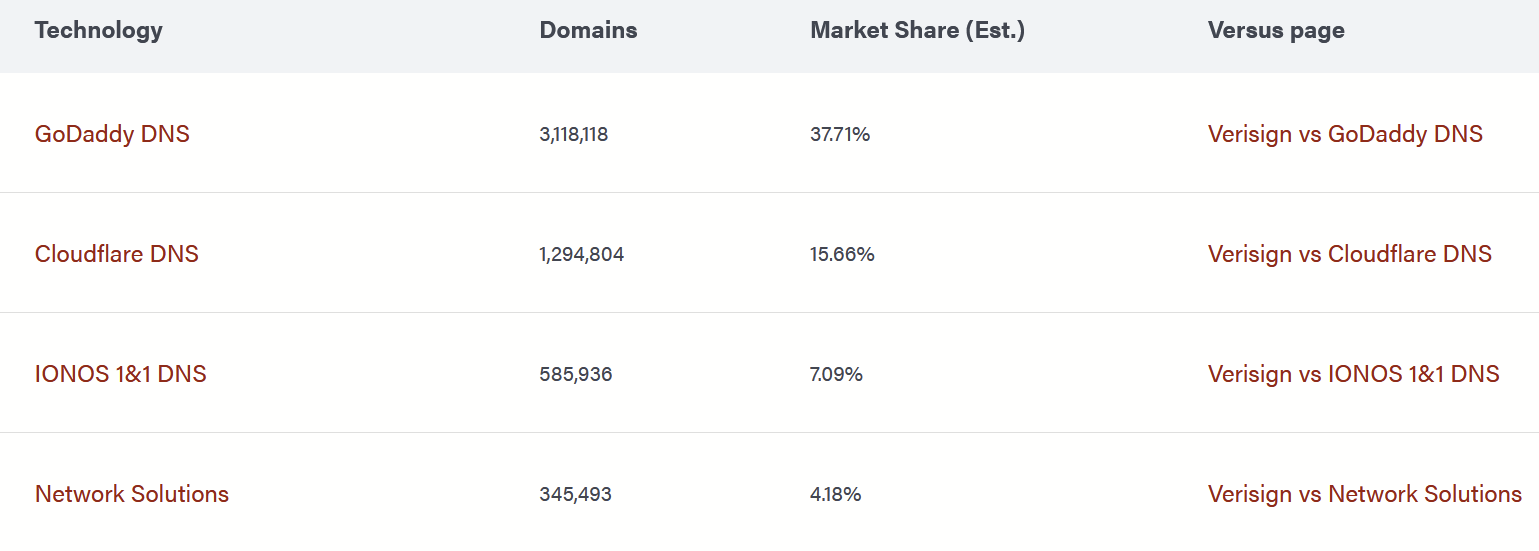The image size is (1539, 551).
Task: Click the Domains column header
Action: (x=588, y=30)
